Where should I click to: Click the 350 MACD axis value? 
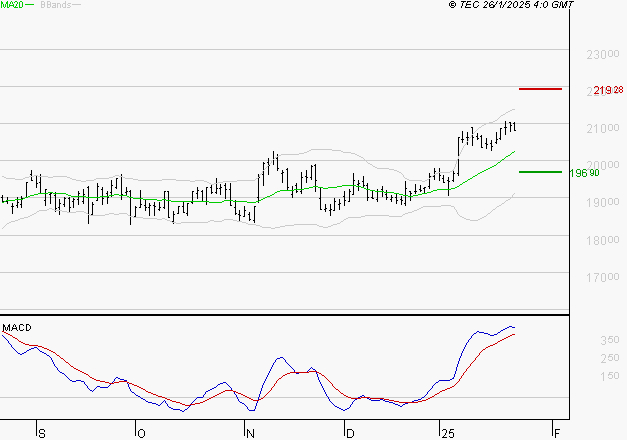tap(610, 340)
